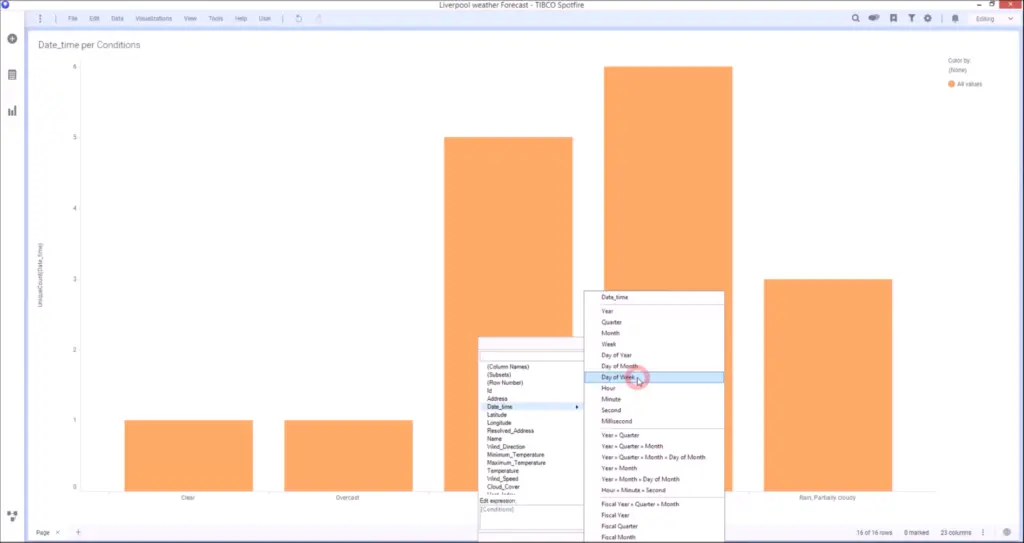
Task: Click the undo arrow in toolbar
Action: coord(299,18)
